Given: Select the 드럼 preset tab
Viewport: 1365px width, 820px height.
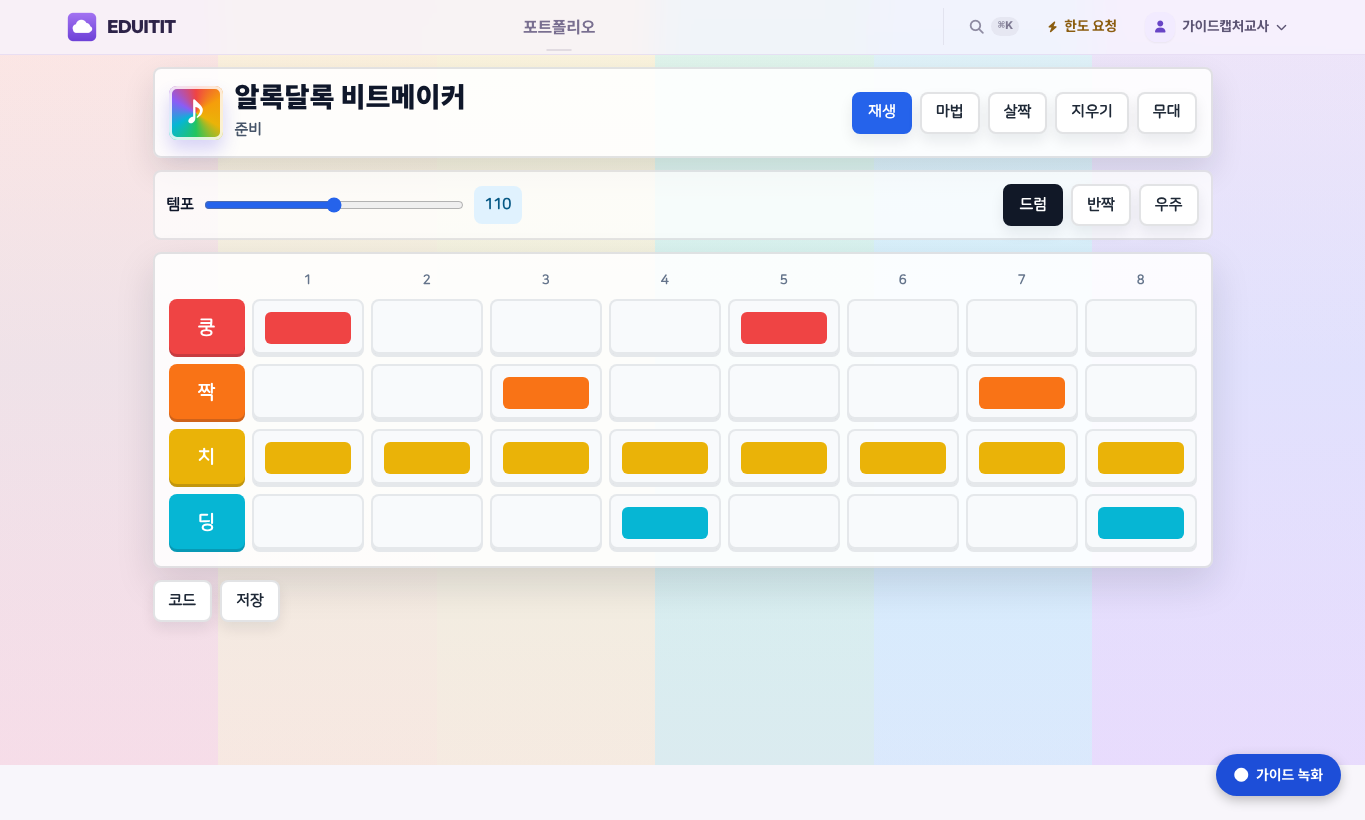Looking at the screenshot, I should tap(1033, 205).
